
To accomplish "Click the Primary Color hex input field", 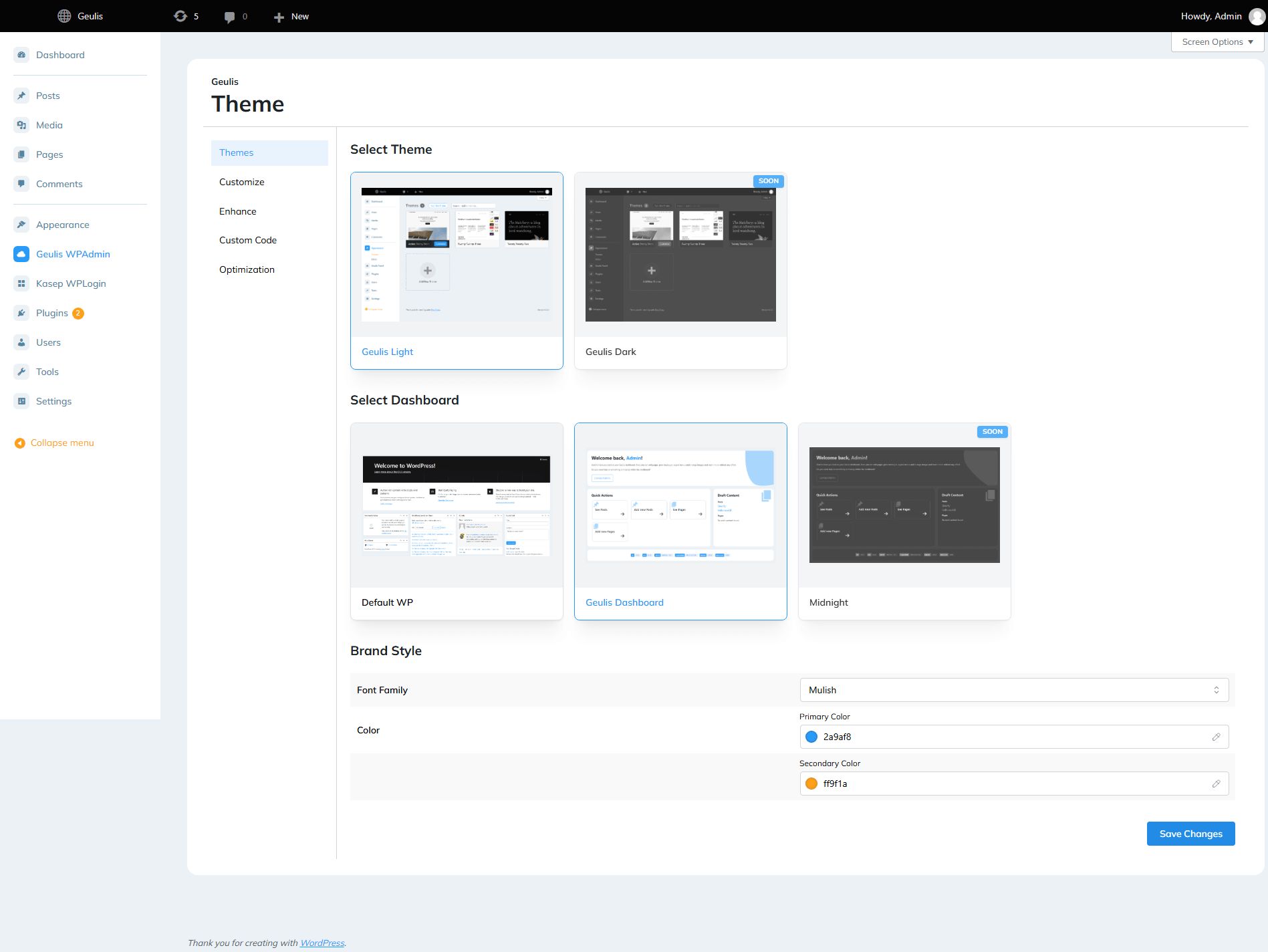I will pos(1014,737).
